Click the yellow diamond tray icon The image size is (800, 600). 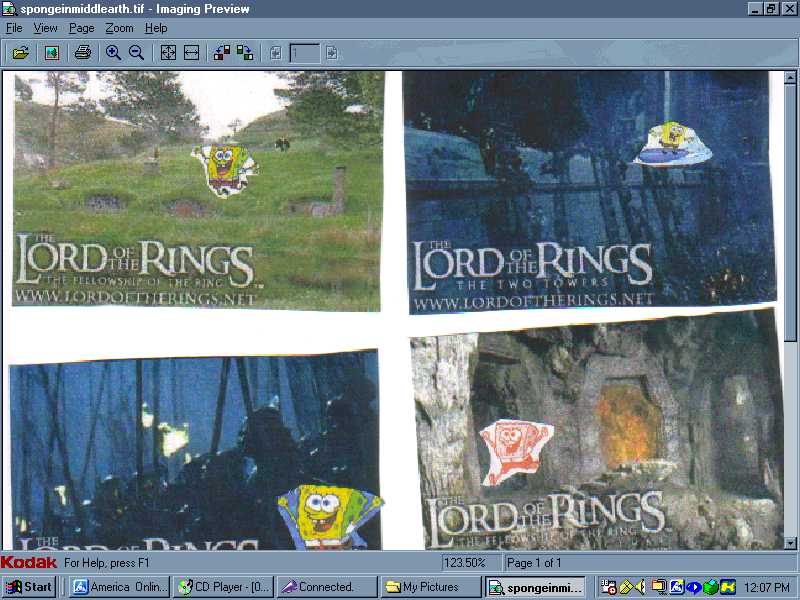(x=627, y=588)
